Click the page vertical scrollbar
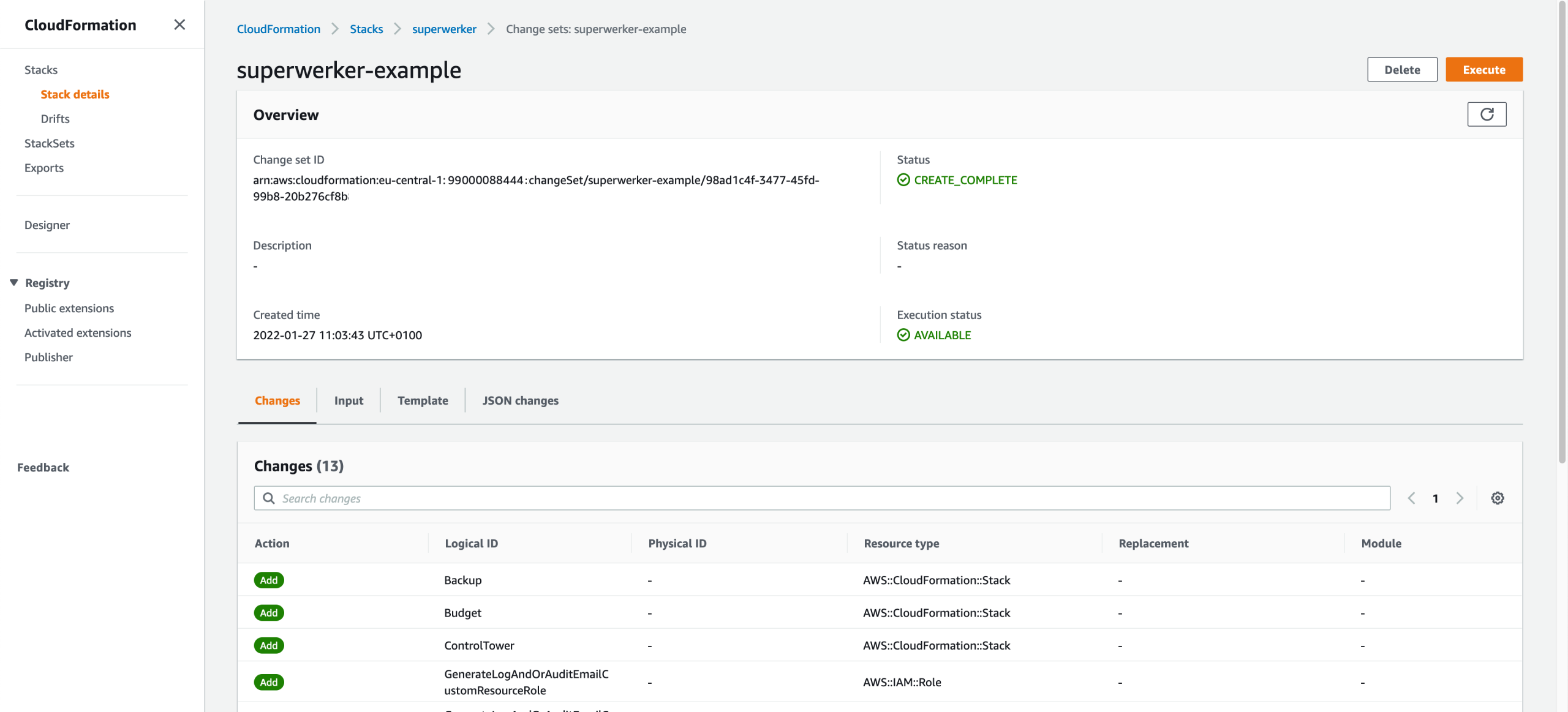Screen dimensions: 1568x712 [1562, 233]
